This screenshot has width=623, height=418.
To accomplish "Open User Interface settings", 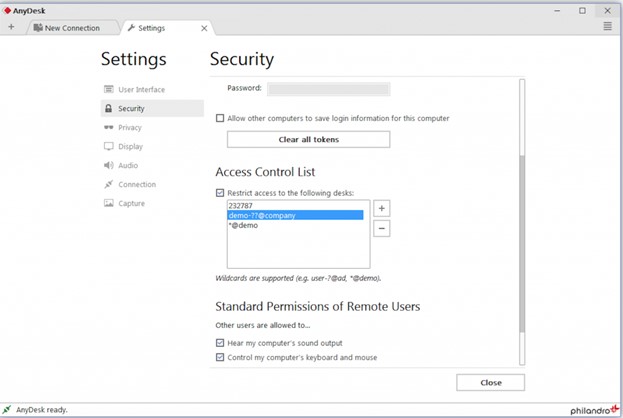I will coord(152,89).
